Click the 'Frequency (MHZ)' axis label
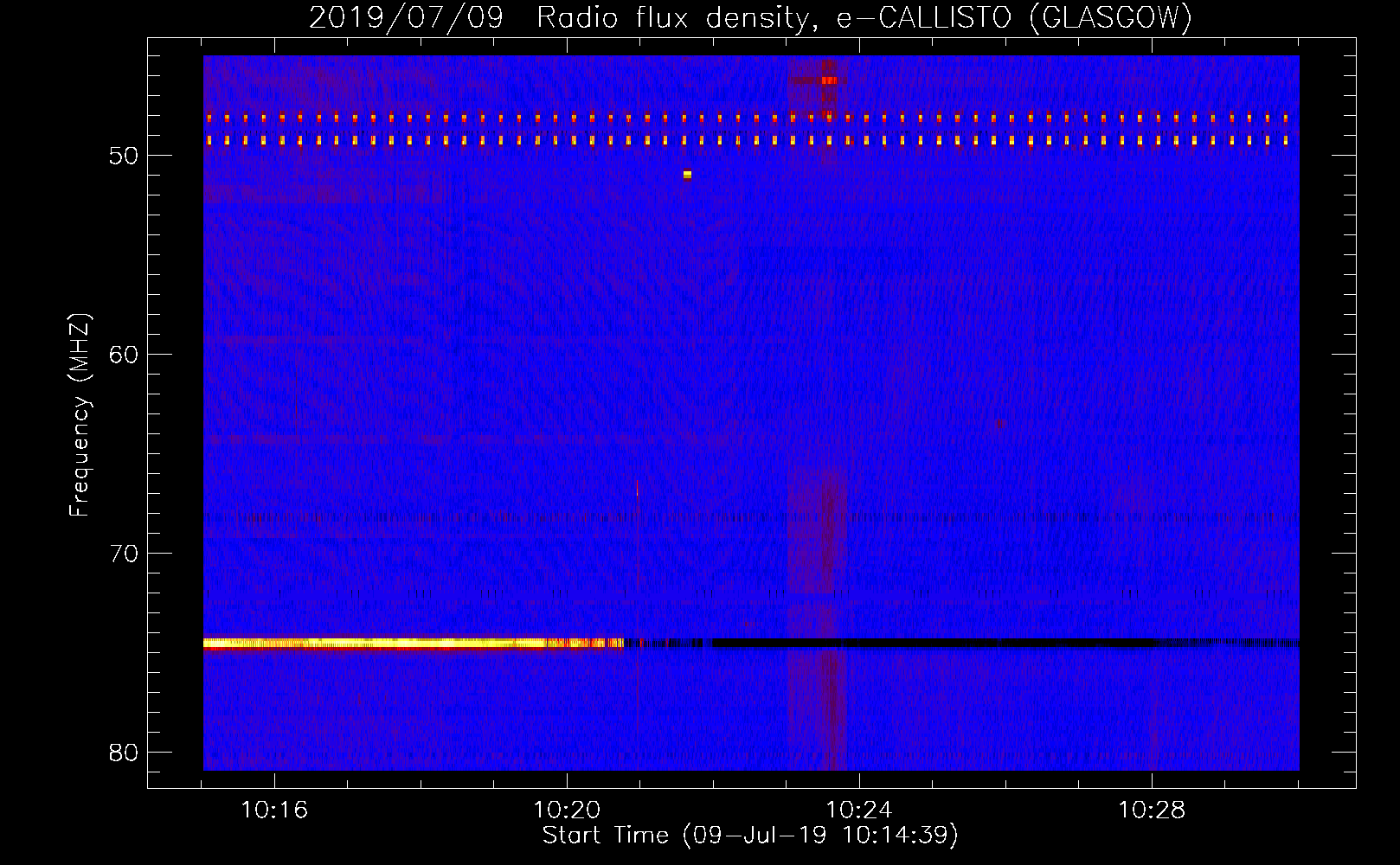The image size is (1400, 865). click(80, 415)
